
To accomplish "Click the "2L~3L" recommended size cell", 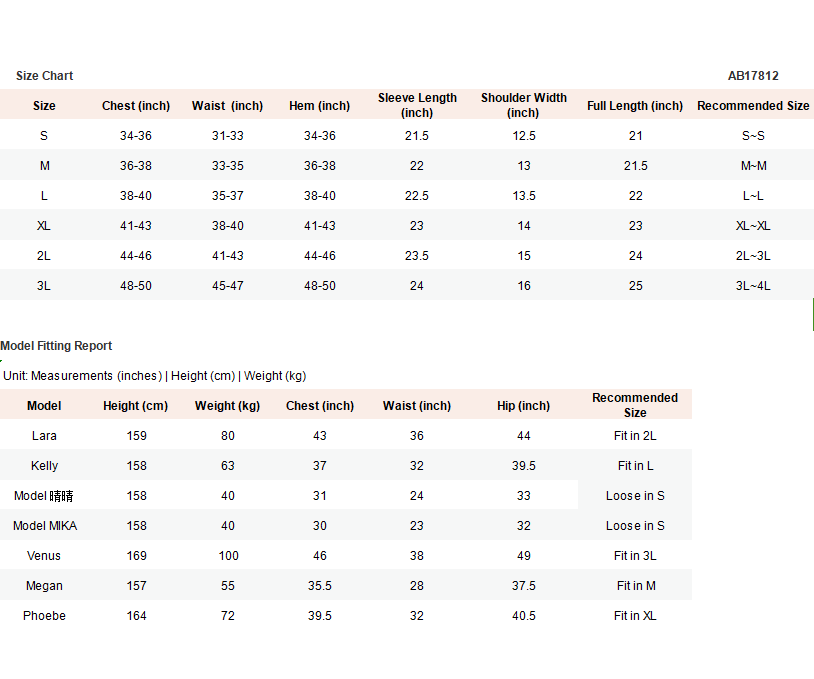I will click(753, 256).
